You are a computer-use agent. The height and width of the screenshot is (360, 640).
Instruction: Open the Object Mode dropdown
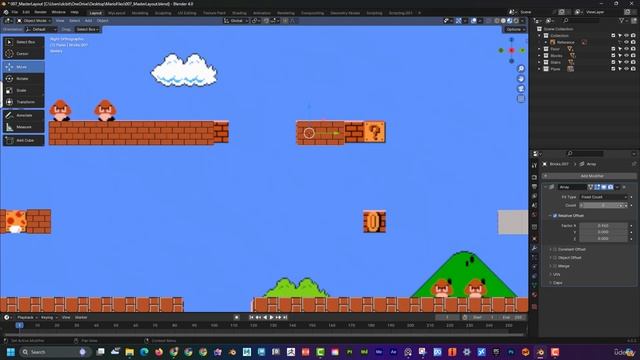point(34,20)
